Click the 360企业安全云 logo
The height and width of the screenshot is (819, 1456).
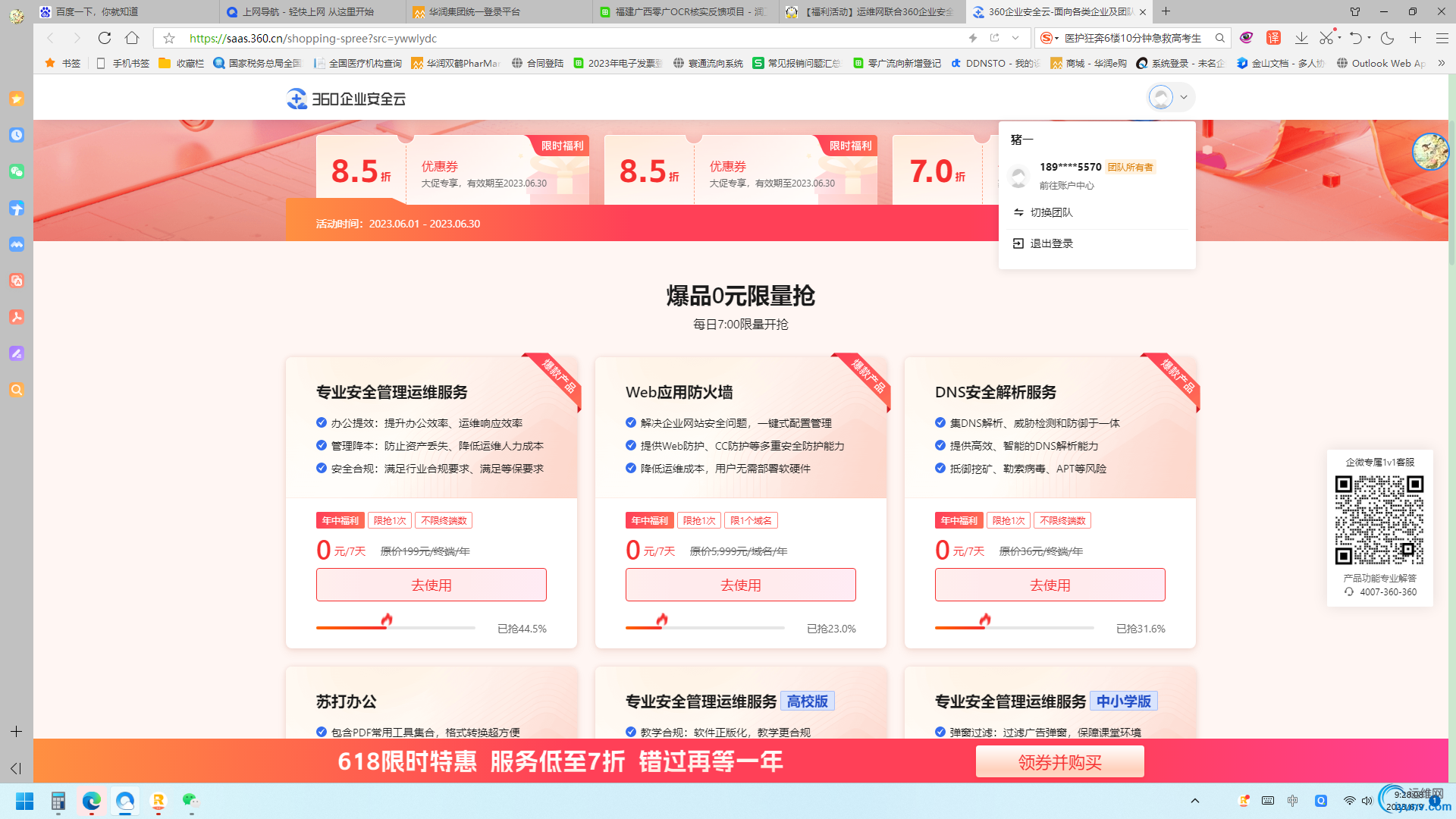(346, 99)
